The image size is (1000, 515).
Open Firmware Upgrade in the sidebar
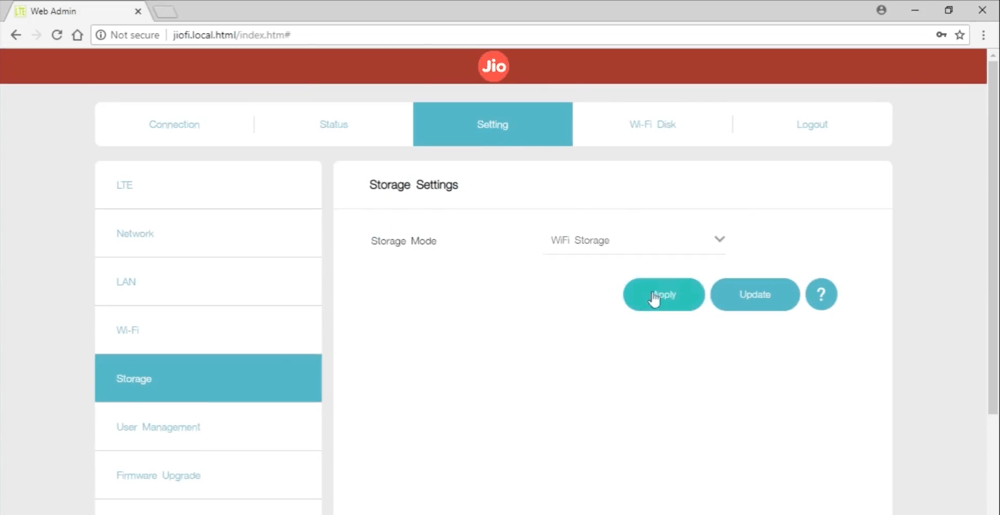[x=208, y=475]
